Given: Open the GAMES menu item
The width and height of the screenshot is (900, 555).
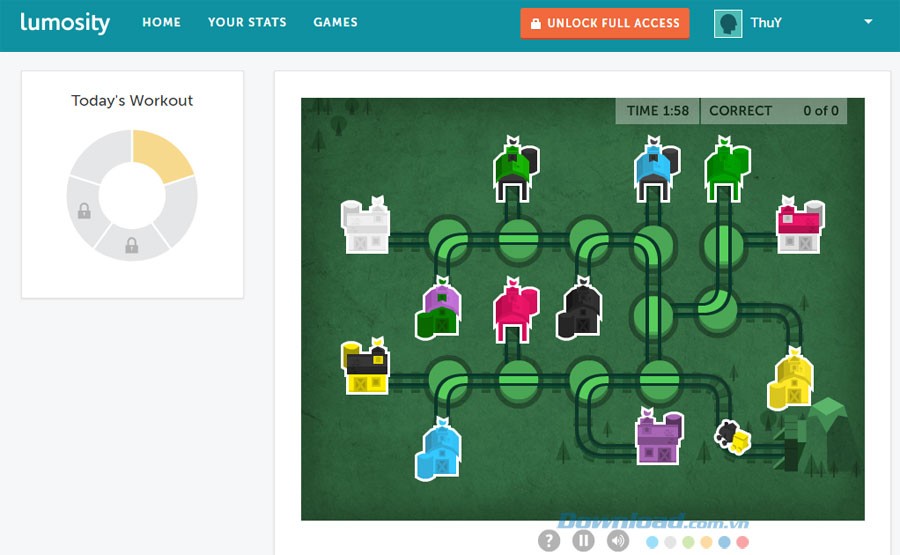Looking at the screenshot, I should tap(335, 22).
